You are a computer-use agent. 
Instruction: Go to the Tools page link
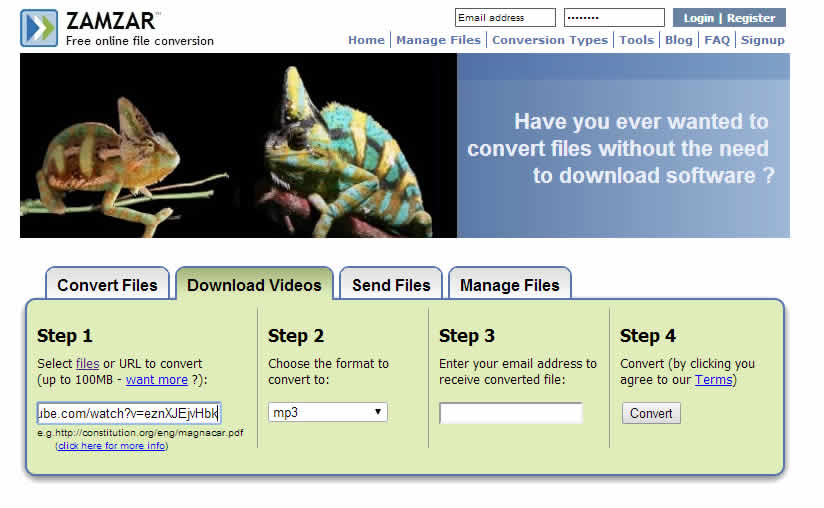click(636, 40)
